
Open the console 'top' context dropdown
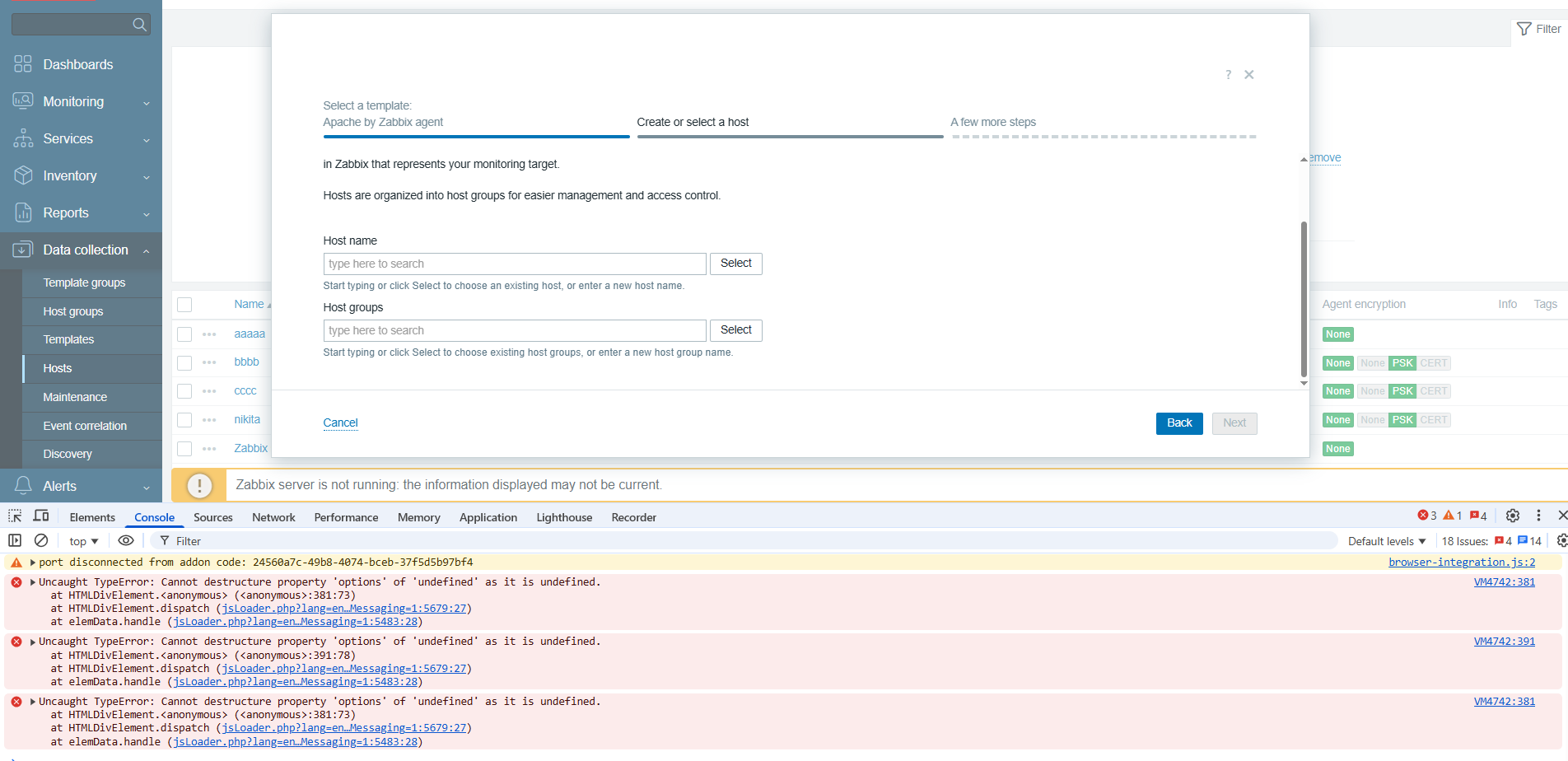click(84, 541)
